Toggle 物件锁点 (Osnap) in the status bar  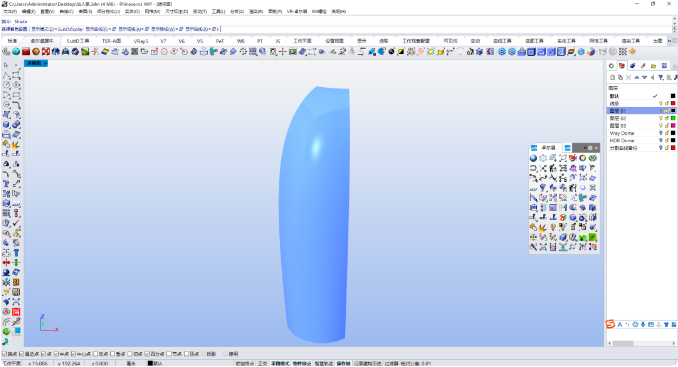click(302, 364)
